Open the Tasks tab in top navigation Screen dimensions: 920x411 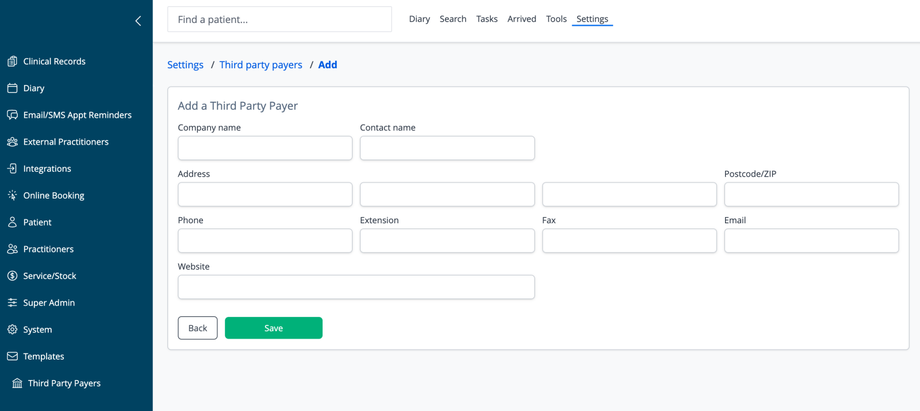coord(487,19)
